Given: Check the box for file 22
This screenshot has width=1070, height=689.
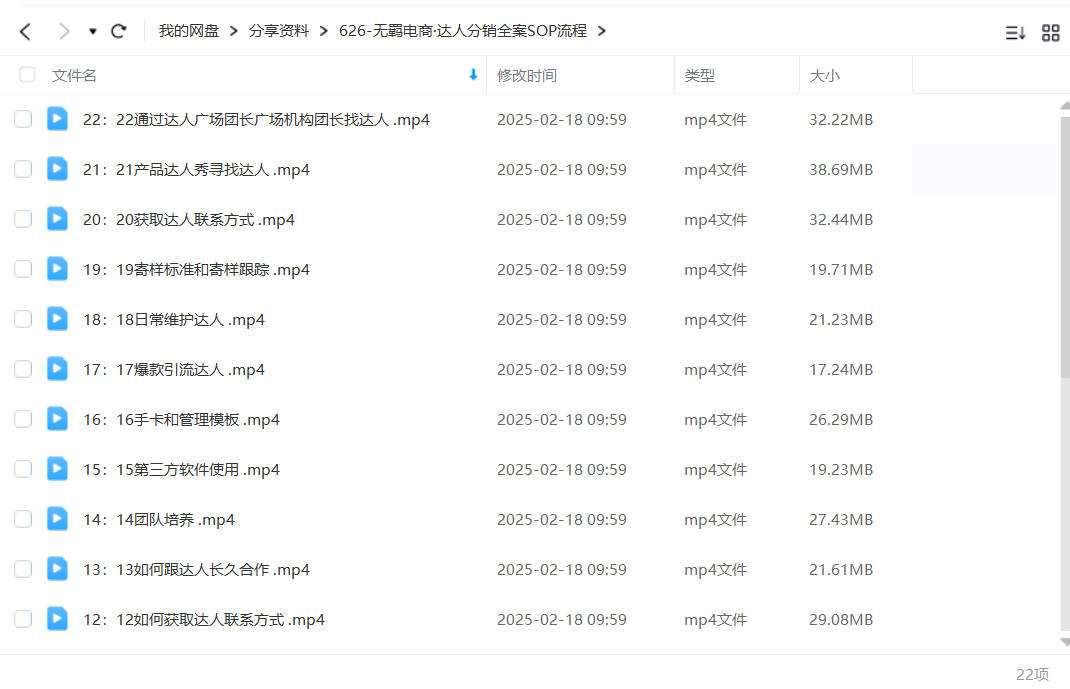Looking at the screenshot, I should tap(23, 119).
